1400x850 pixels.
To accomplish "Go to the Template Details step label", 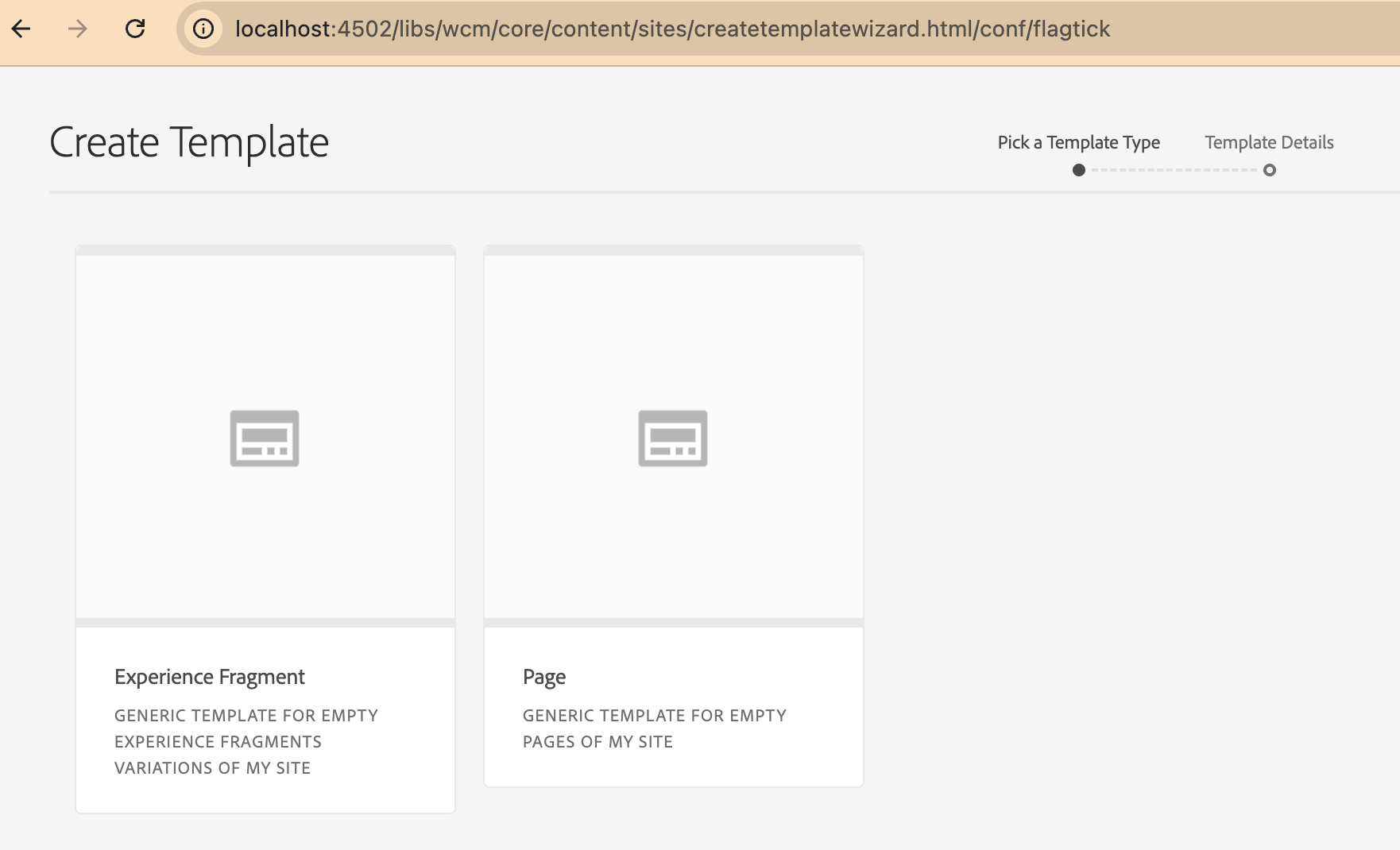I will pyautogui.click(x=1269, y=142).
